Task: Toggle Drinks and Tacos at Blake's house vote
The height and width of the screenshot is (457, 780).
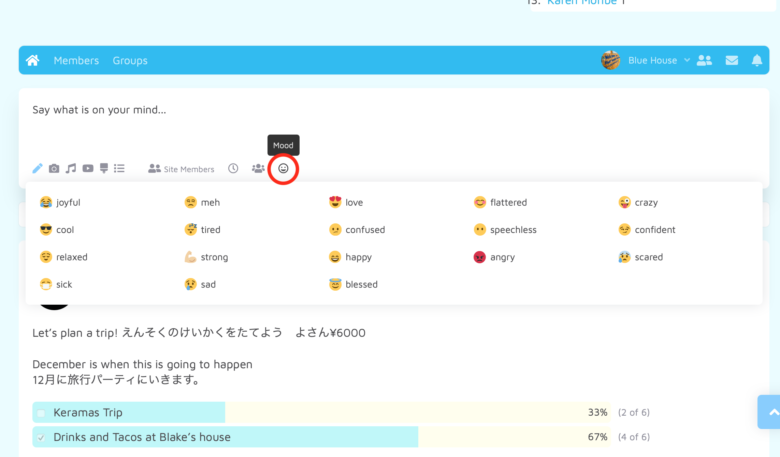Action: tap(41, 437)
